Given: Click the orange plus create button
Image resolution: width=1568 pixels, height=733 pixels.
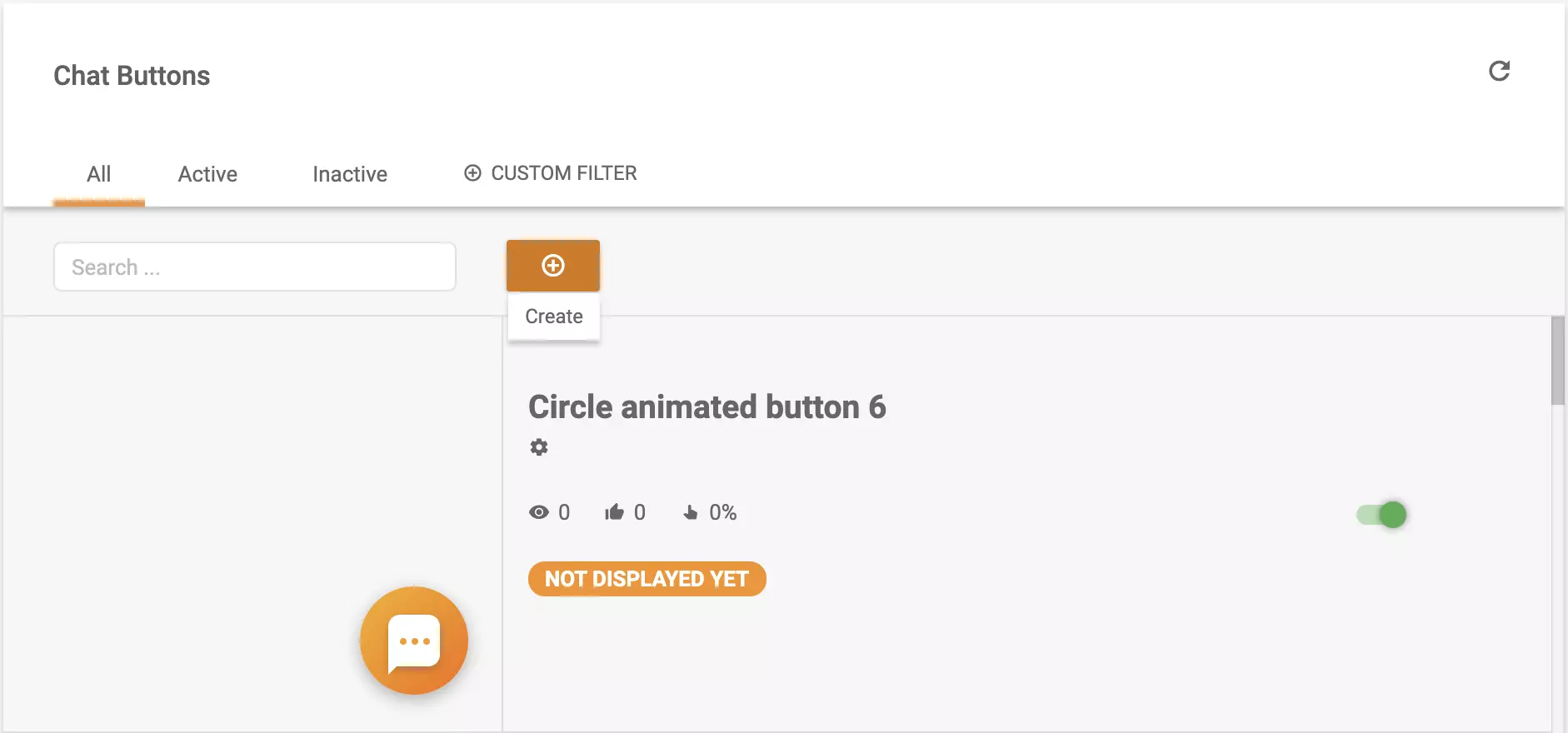Looking at the screenshot, I should (x=553, y=266).
